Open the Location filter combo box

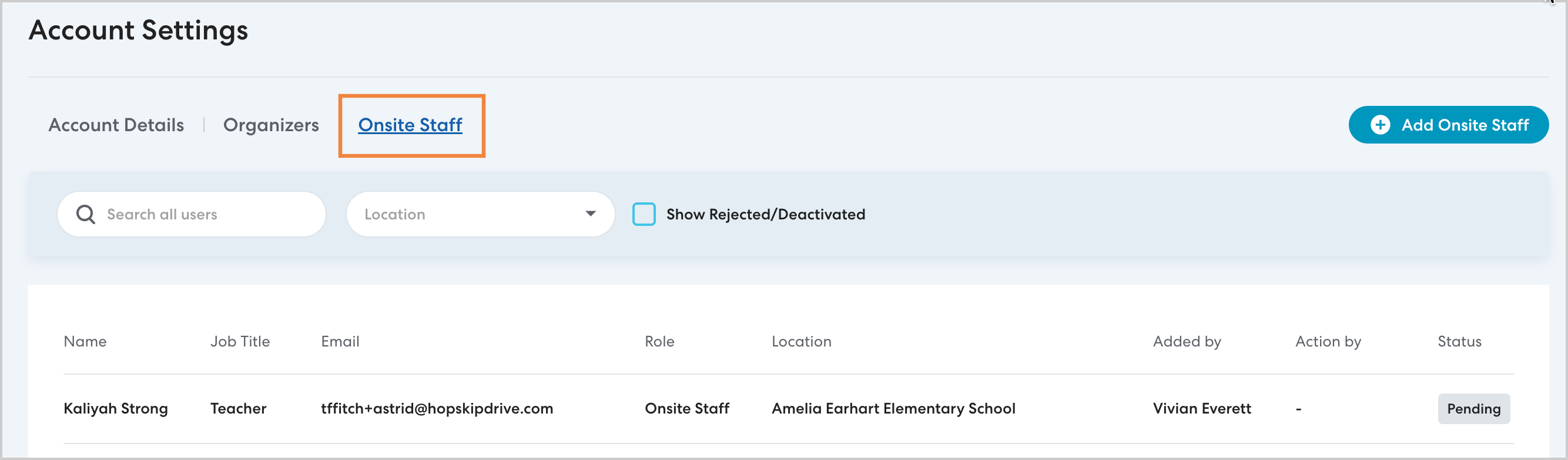point(469,215)
